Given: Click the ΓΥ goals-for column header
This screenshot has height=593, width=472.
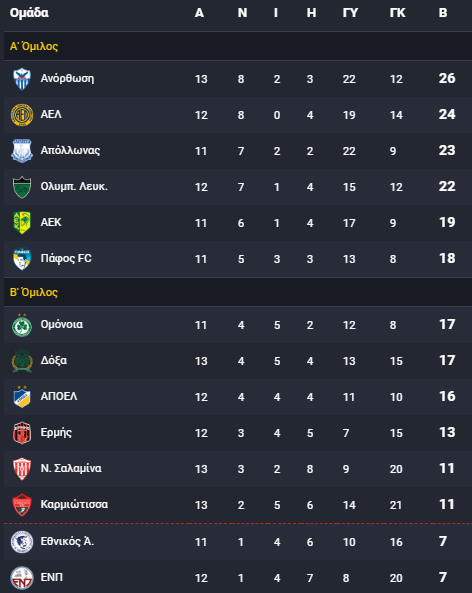Looking at the screenshot, I should pos(350,13).
